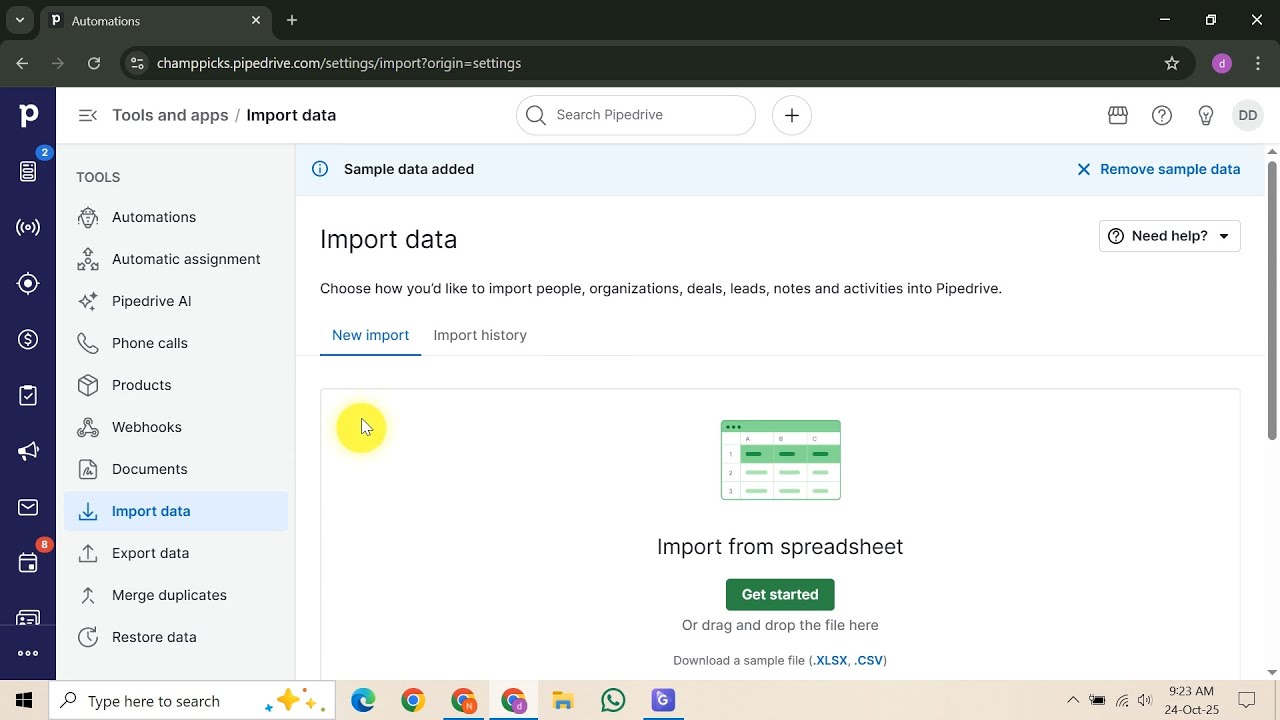Click the info icon beside Sample data added
The image size is (1280, 720).
[x=320, y=169]
